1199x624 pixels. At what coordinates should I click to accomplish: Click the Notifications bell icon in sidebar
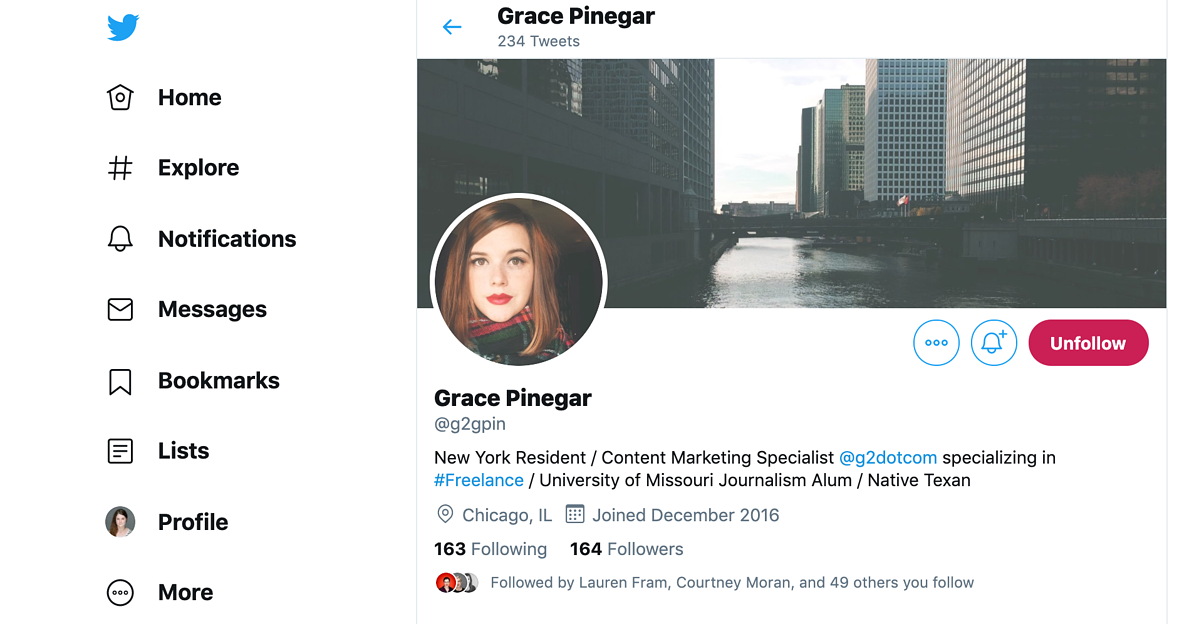(120, 238)
